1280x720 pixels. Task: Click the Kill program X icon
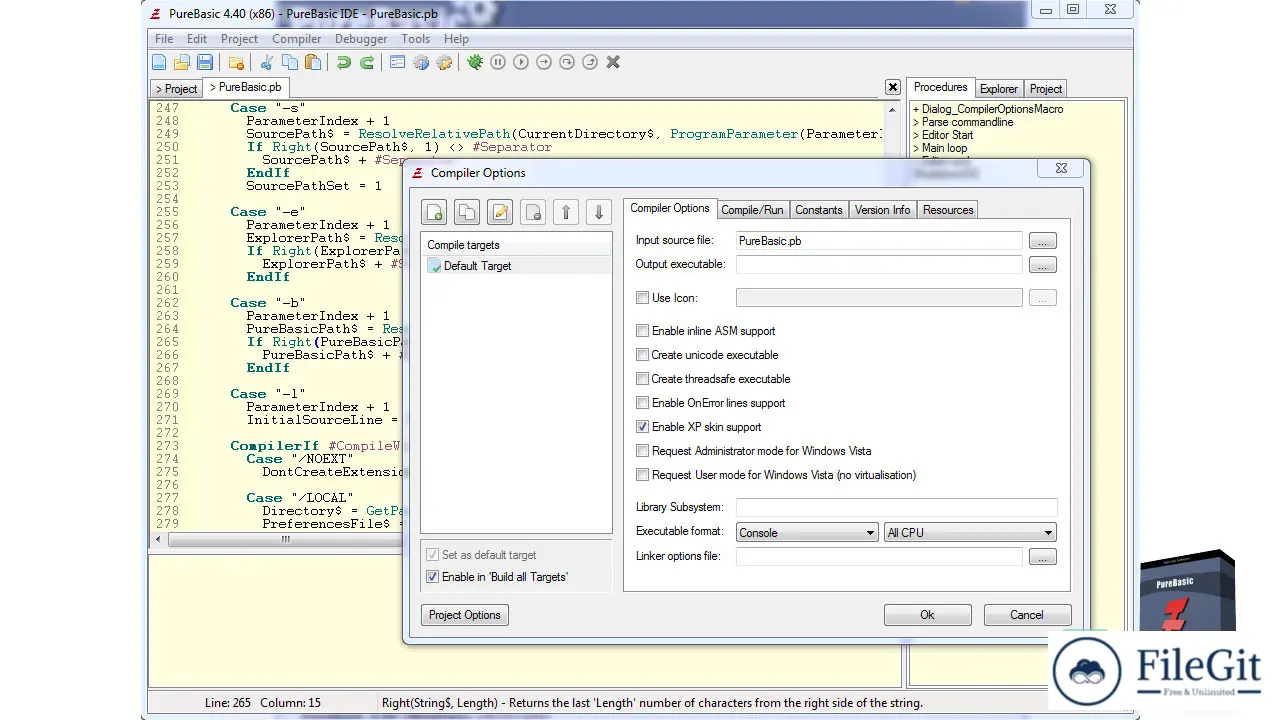click(613, 62)
